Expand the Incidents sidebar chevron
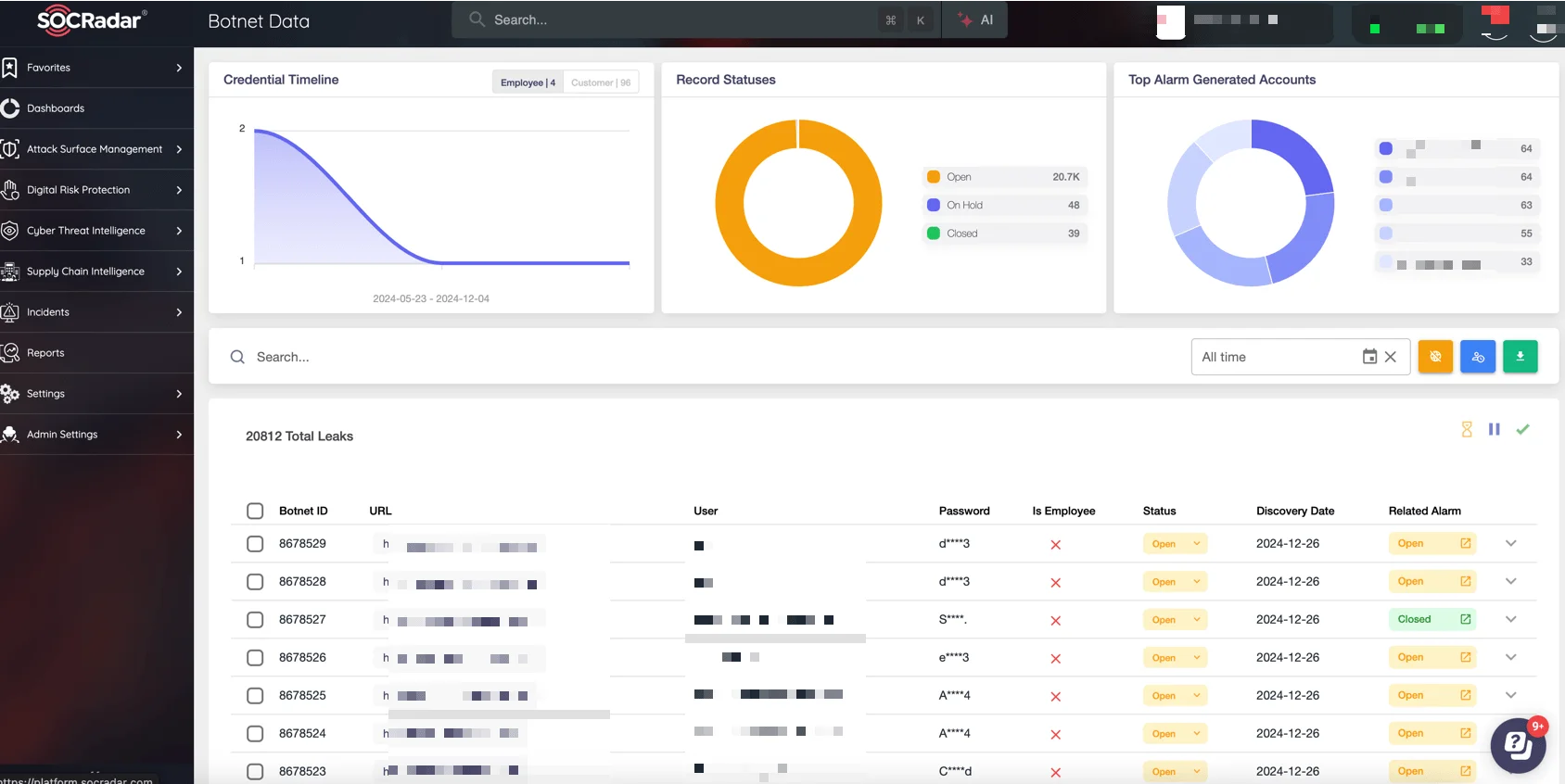 [x=179, y=312]
